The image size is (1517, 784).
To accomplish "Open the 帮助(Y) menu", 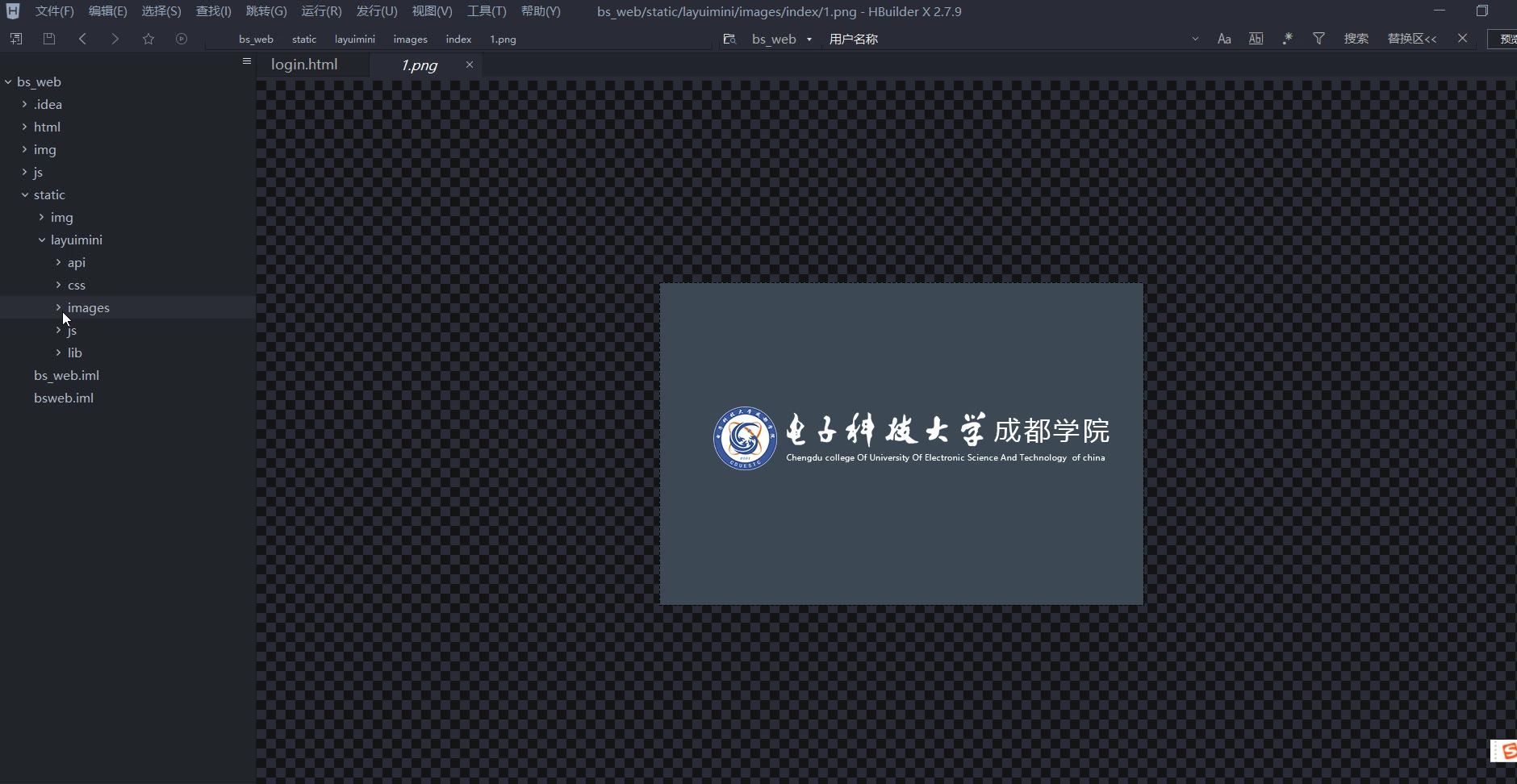I will 541,11.
